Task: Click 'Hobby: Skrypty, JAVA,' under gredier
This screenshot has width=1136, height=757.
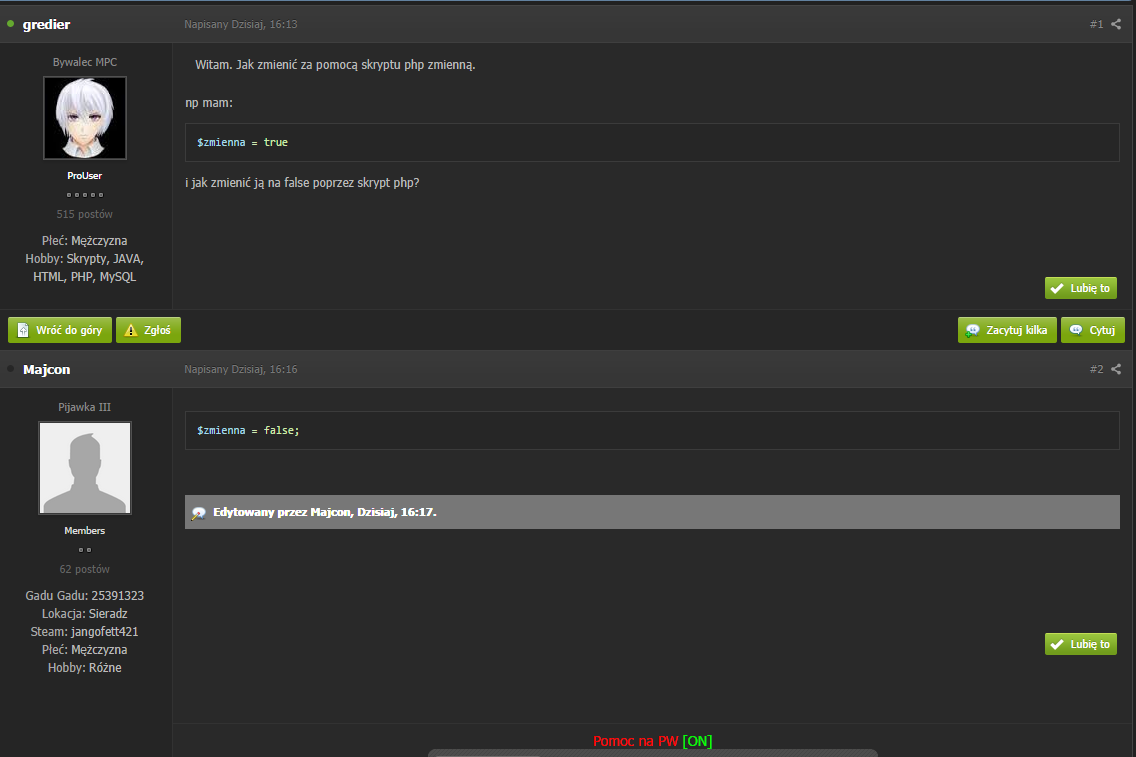Action: [x=85, y=259]
